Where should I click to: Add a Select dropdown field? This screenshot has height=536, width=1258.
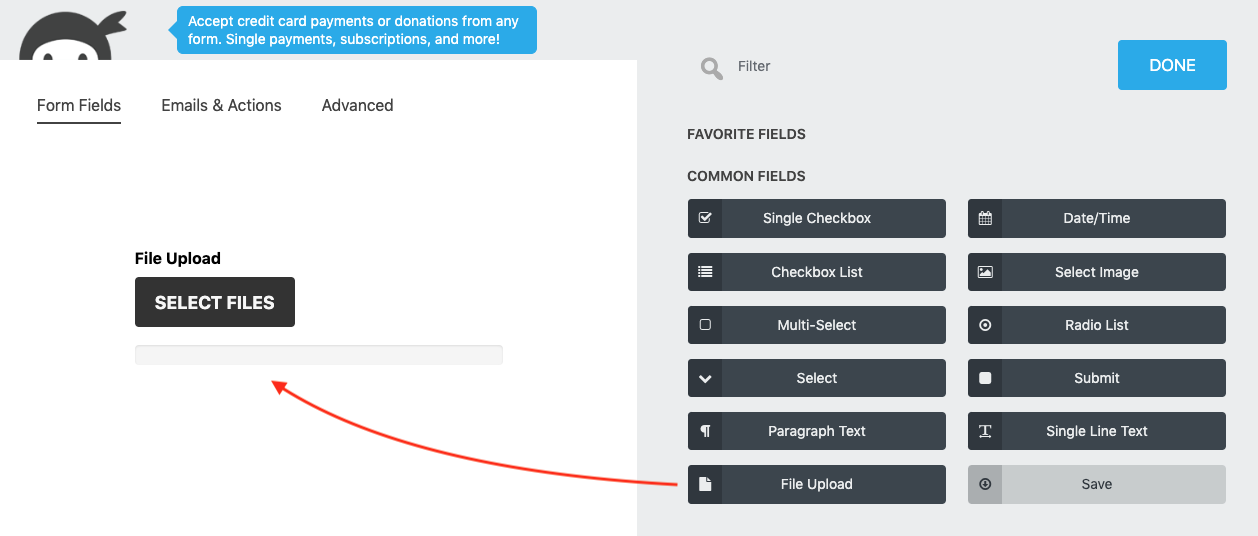[x=817, y=378]
